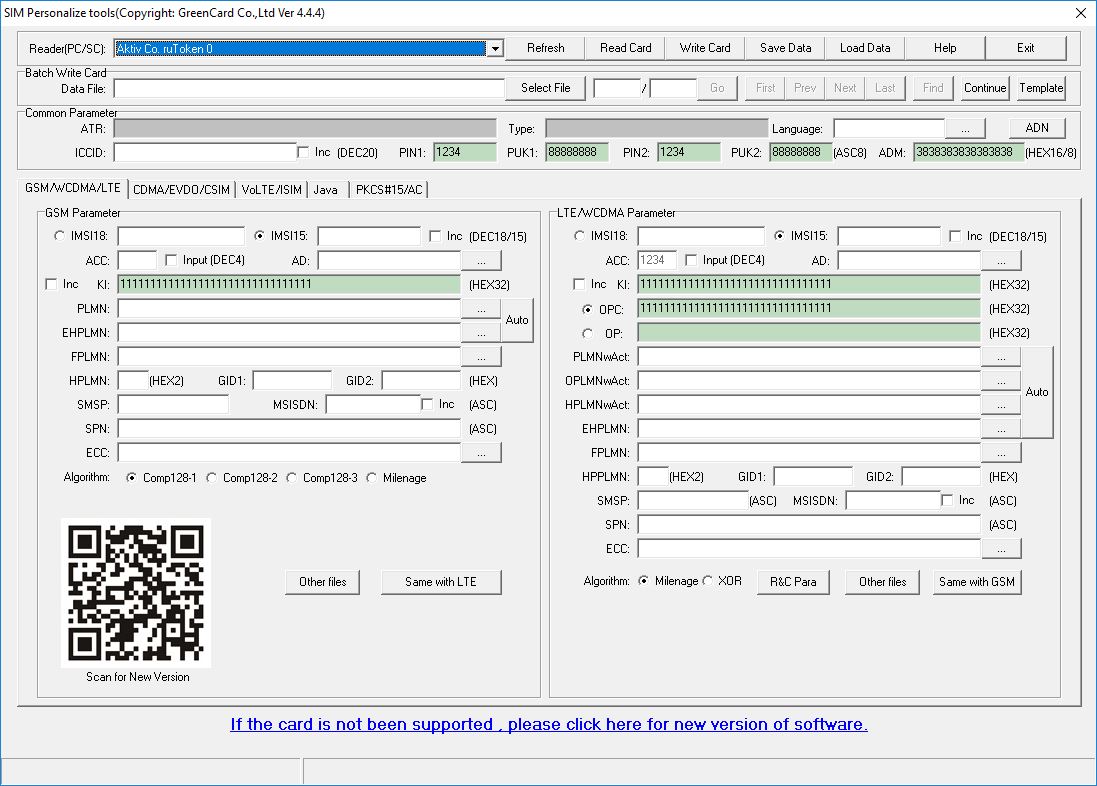Image resolution: width=1097 pixels, height=786 pixels.
Task: Click browse button next to GSM PLMN
Action: (x=481, y=309)
